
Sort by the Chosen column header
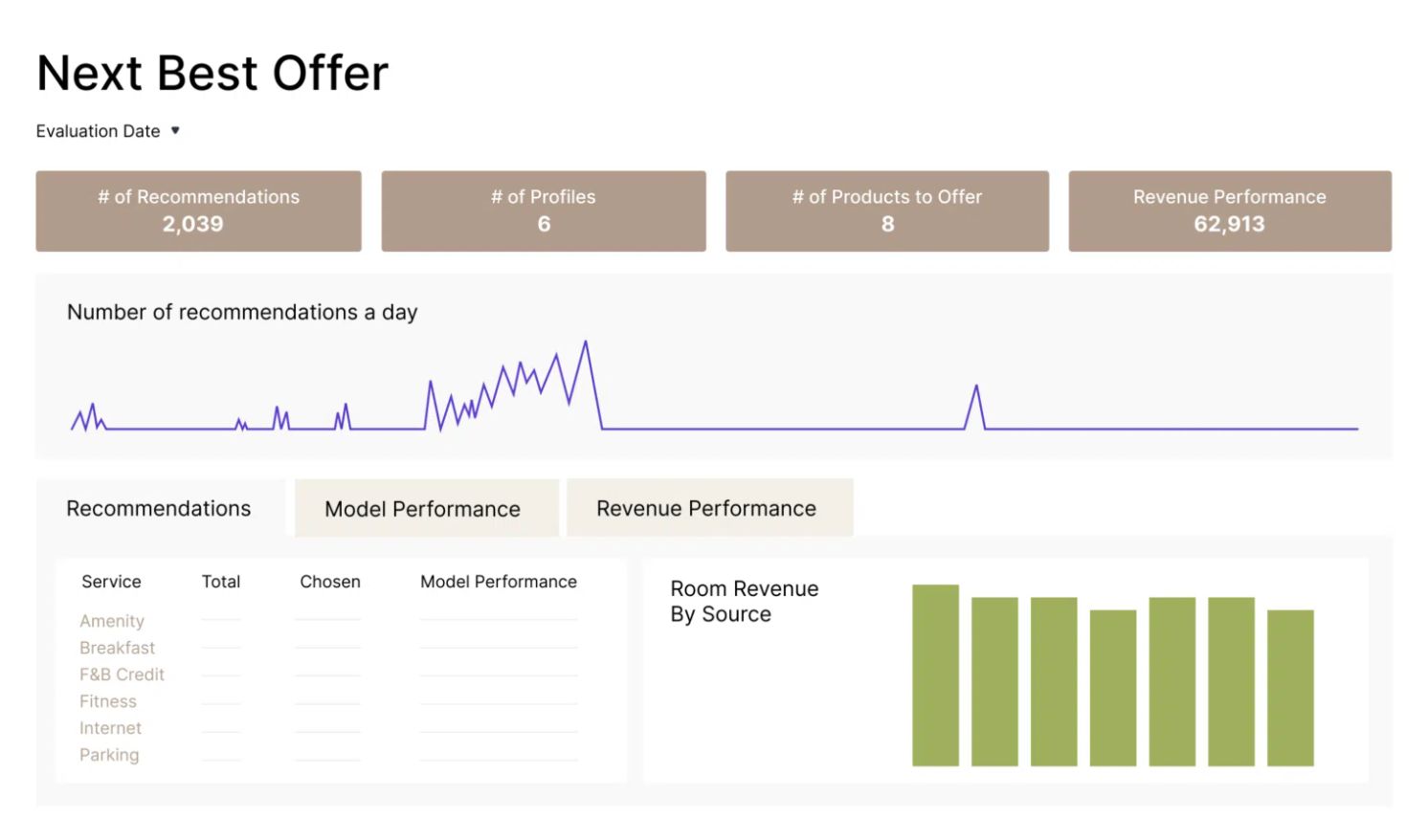[330, 582]
